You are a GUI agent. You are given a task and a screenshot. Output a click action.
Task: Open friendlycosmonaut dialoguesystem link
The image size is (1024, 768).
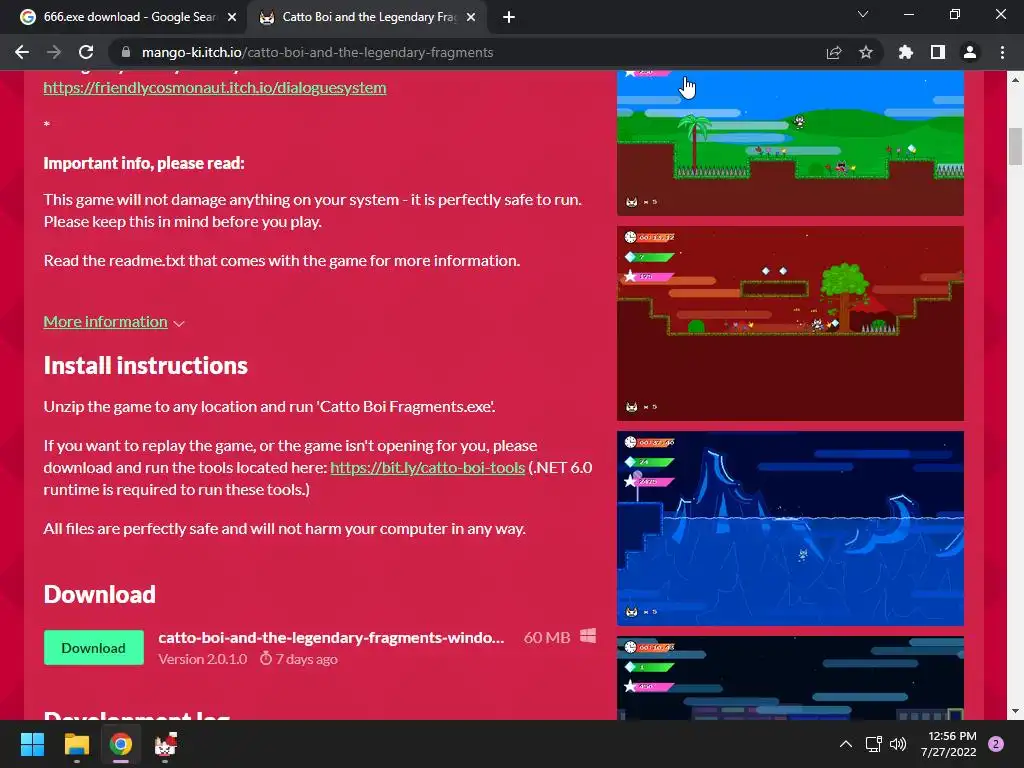215,88
